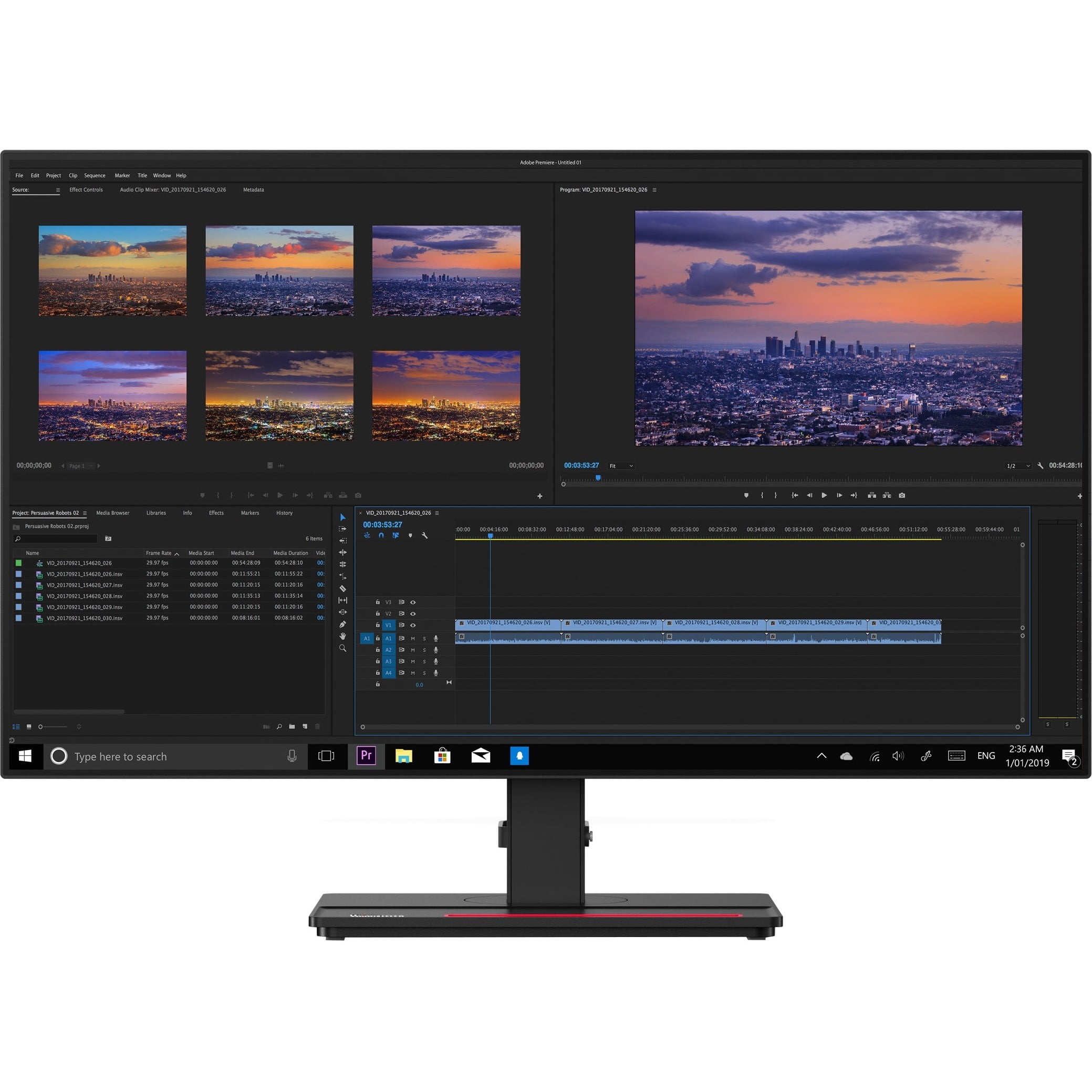Select the Ripple Edit tool
The height and width of the screenshot is (1092, 1092).
coord(342,552)
